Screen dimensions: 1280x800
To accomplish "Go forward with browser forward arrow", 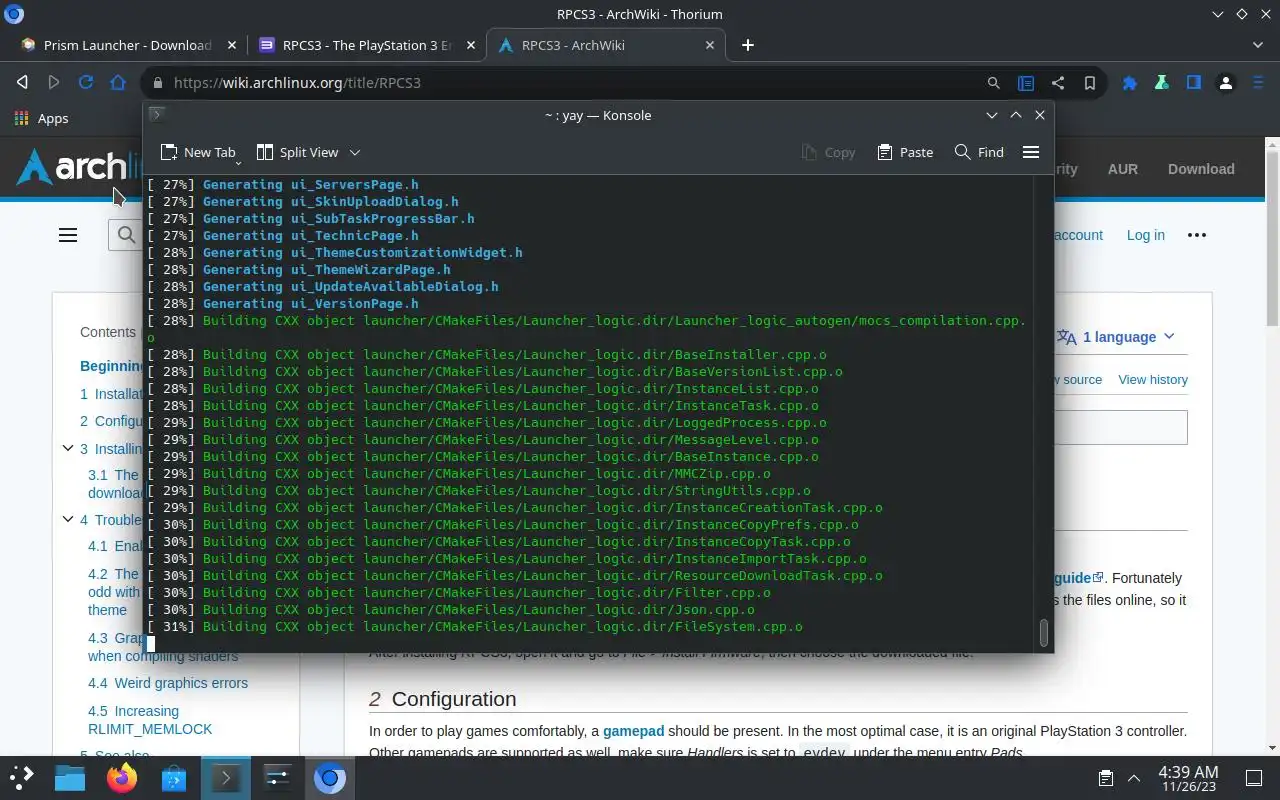I will point(54,83).
